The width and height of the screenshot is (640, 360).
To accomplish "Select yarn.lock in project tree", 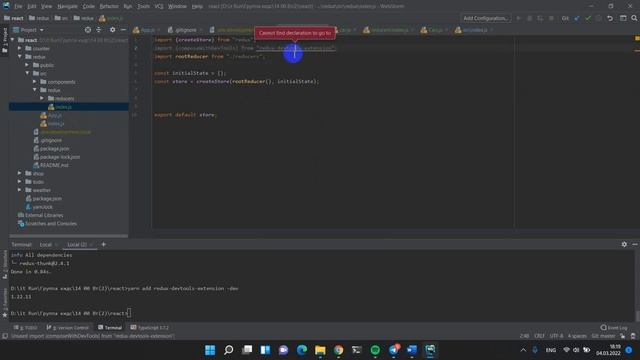I will pyautogui.click(x=39, y=207).
